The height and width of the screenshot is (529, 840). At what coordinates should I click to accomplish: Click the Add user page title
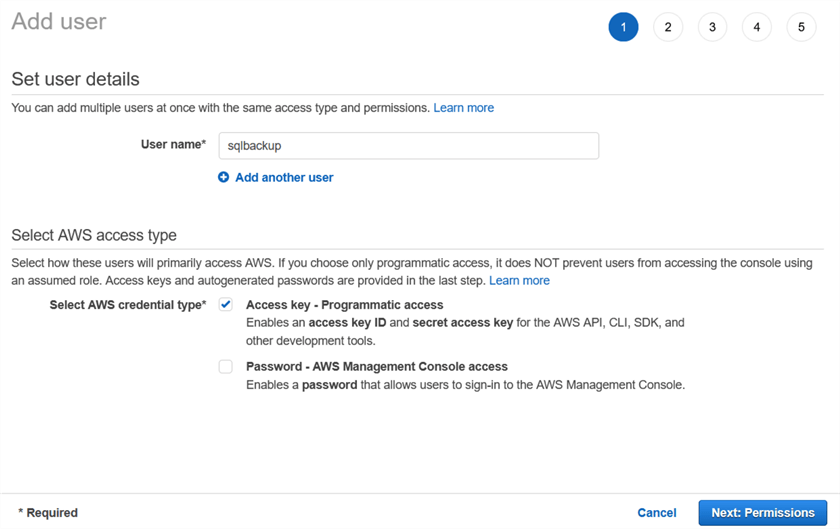coord(59,21)
